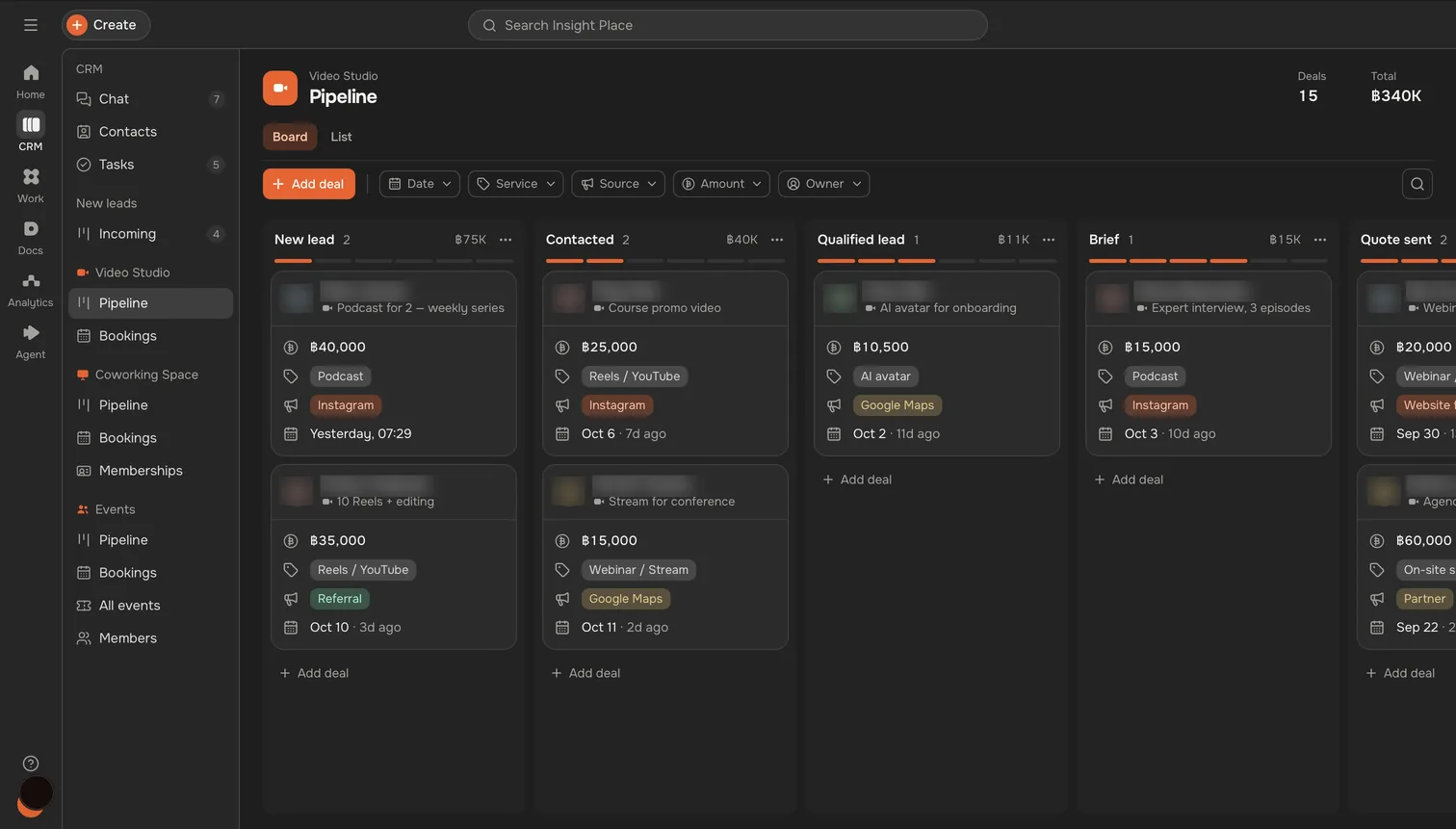
Task: Expand the Date filter dropdown
Action: coord(420,184)
